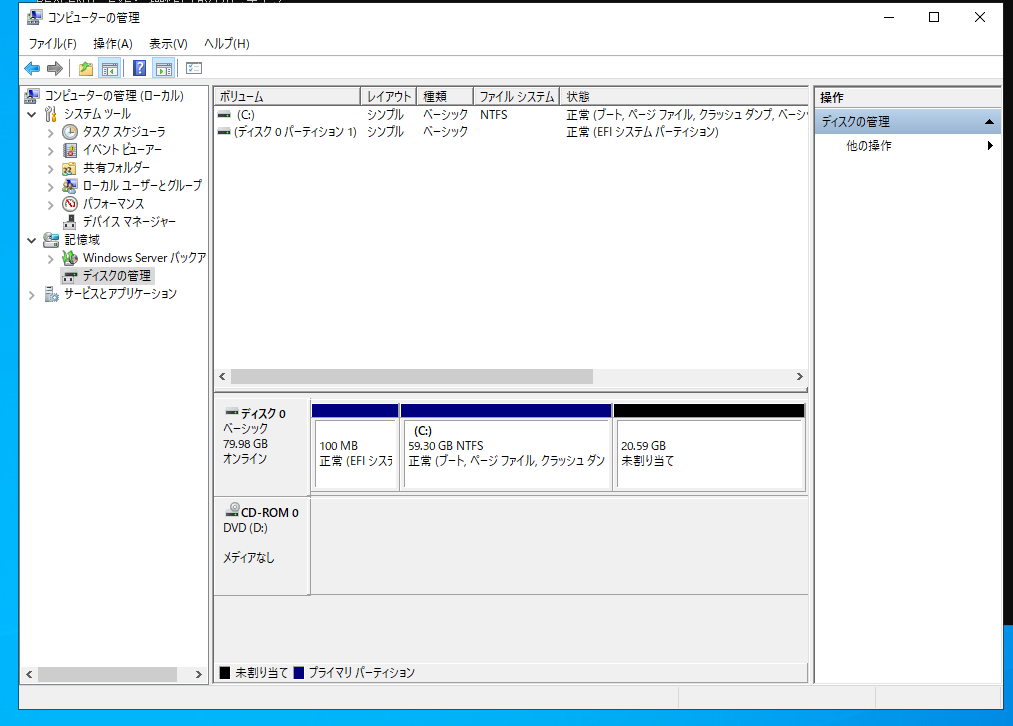This screenshot has height=726, width=1013.
Task: Click the Back arrow in the toolbar
Action: point(32,68)
